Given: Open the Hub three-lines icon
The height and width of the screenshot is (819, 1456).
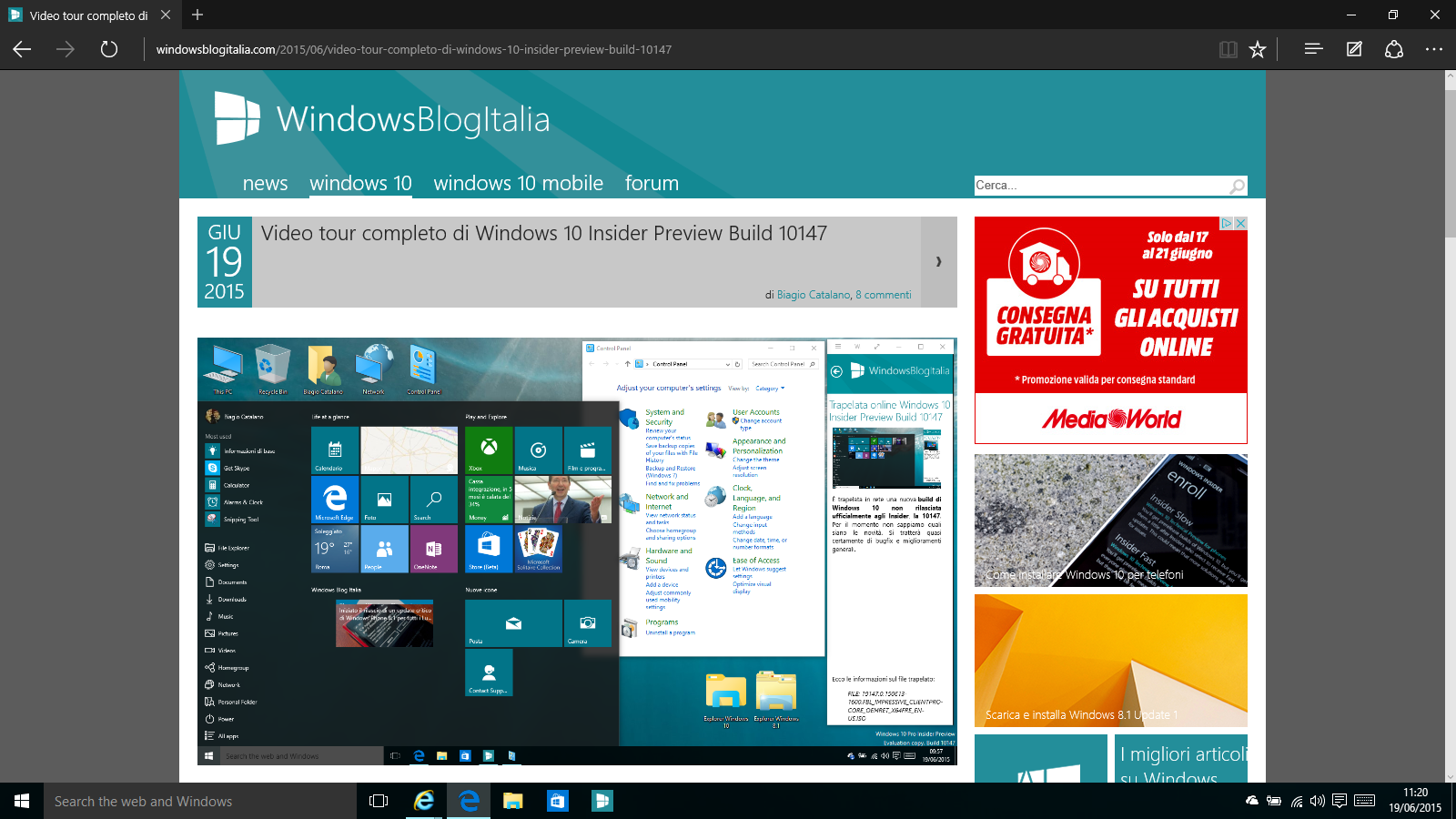Looking at the screenshot, I should [1313, 49].
